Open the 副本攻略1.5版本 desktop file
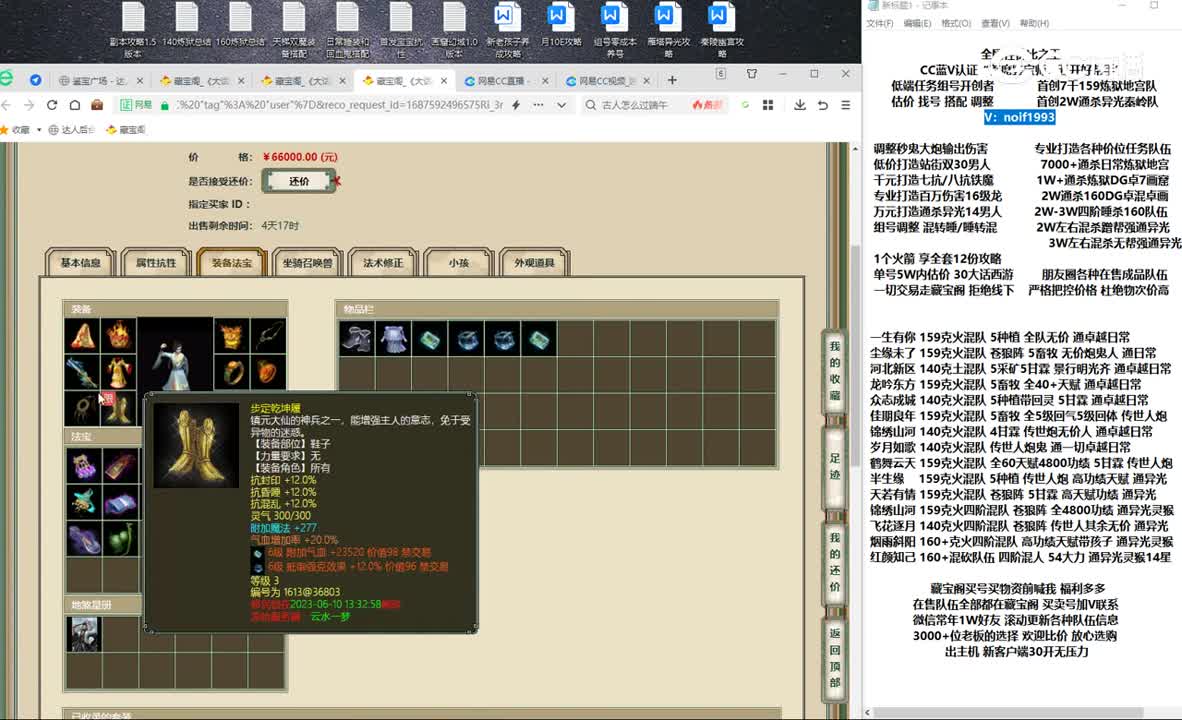Screen dimensions: 1182x720 click(x=133, y=29)
